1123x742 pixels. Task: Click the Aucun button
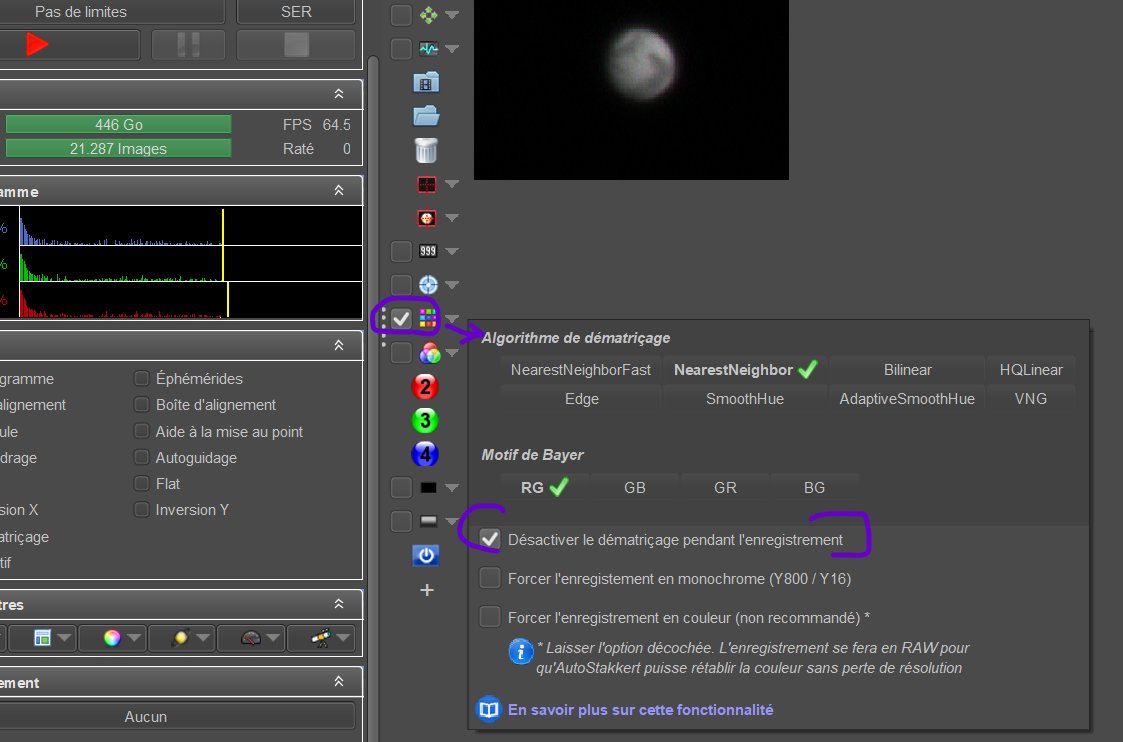(x=145, y=716)
